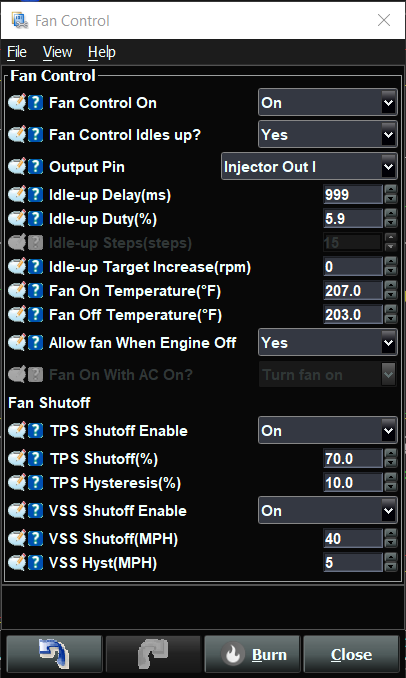The width and height of the screenshot is (406, 678).
Task: Expand the Output Pin Injector Out I dropdown
Action: (309, 166)
